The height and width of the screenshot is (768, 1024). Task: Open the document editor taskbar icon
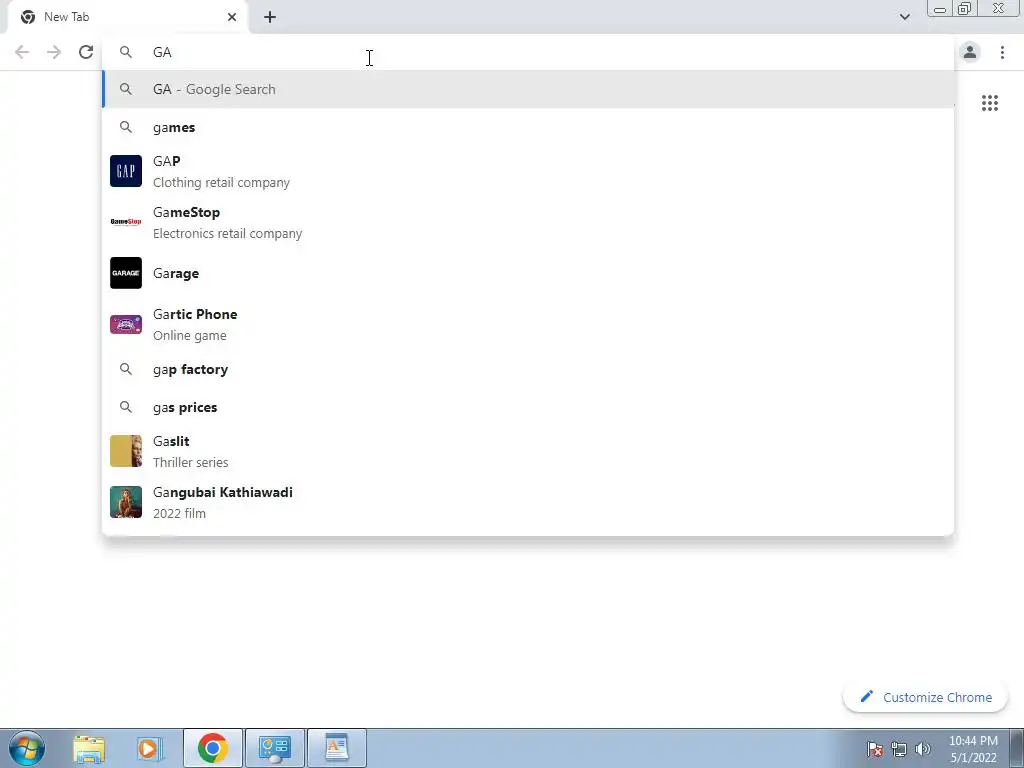coord(336,748)
